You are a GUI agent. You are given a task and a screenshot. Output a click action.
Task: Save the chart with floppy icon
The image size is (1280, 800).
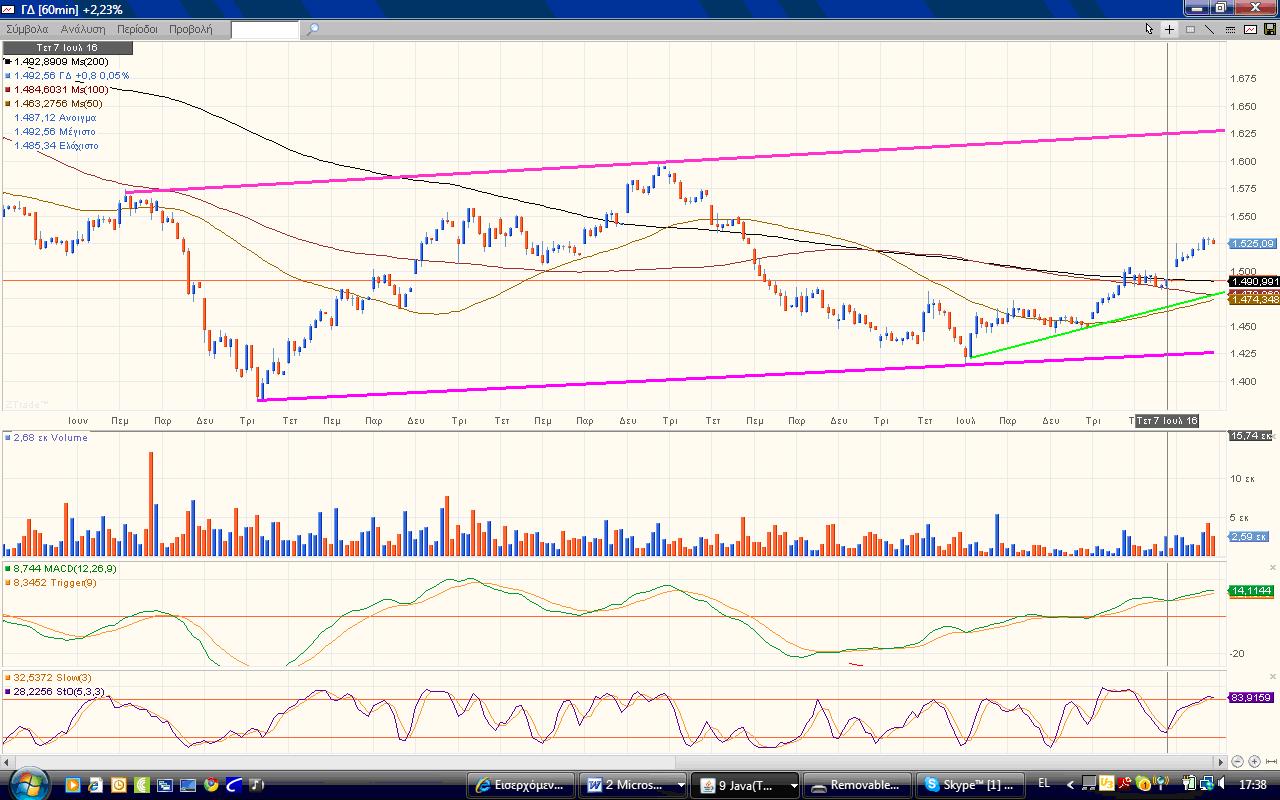pos(1270,29)
